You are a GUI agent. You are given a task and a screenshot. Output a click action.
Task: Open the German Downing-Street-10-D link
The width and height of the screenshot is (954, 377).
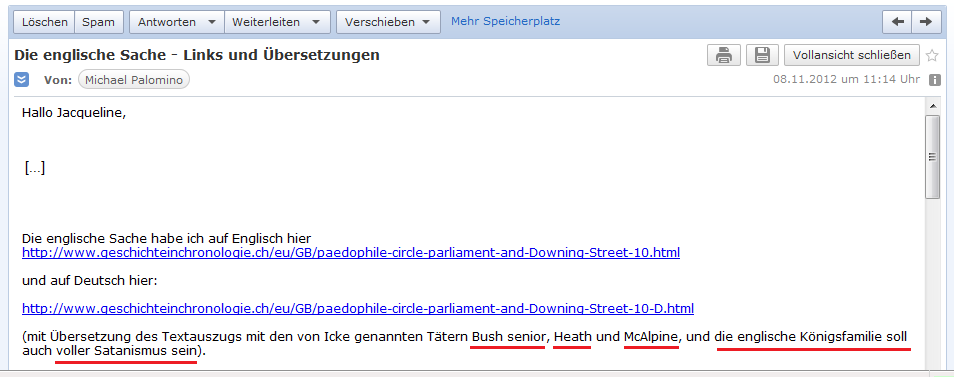coord(358,308)
